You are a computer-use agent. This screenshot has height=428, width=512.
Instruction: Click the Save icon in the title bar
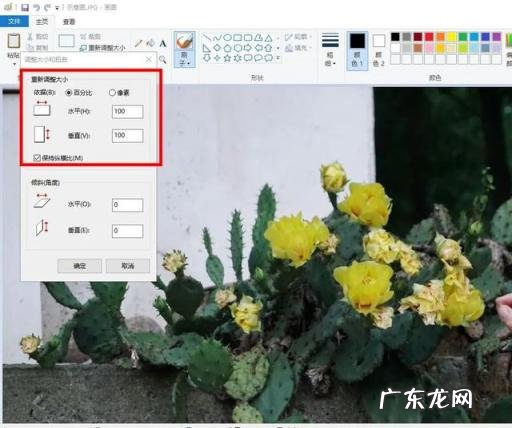coord(25,7)
